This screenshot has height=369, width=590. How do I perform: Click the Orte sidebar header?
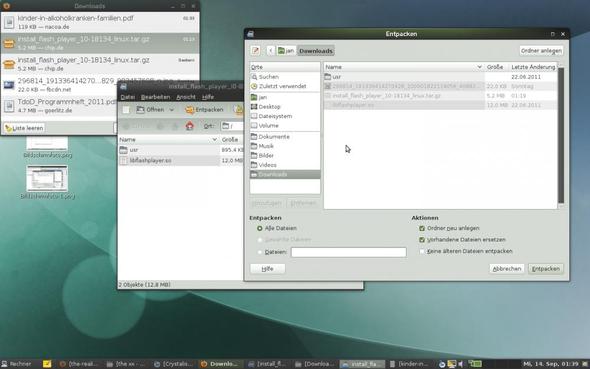(285, 67)
